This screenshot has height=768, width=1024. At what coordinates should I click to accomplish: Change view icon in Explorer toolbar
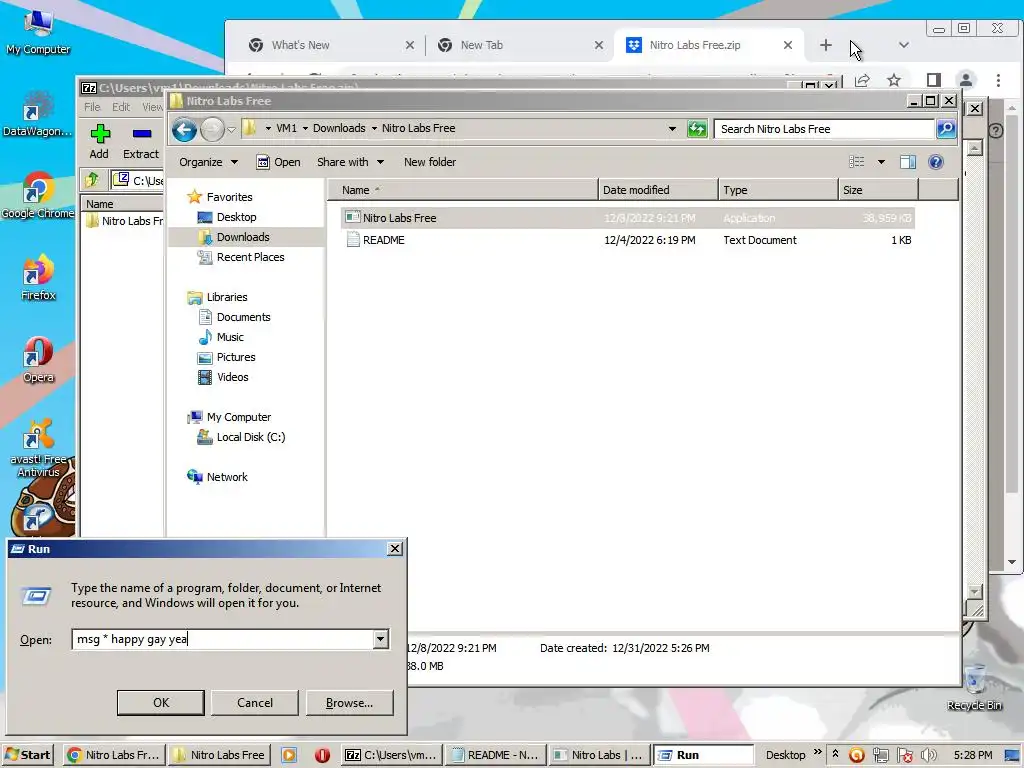click(856, 162)
